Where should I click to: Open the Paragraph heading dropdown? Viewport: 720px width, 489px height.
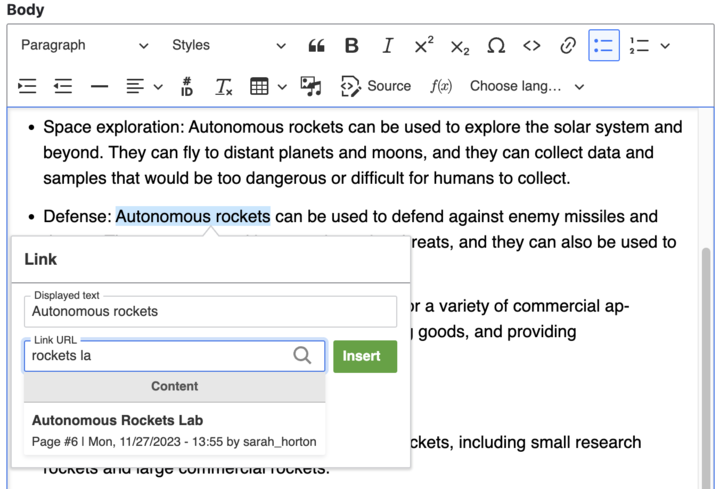point(85,45)
